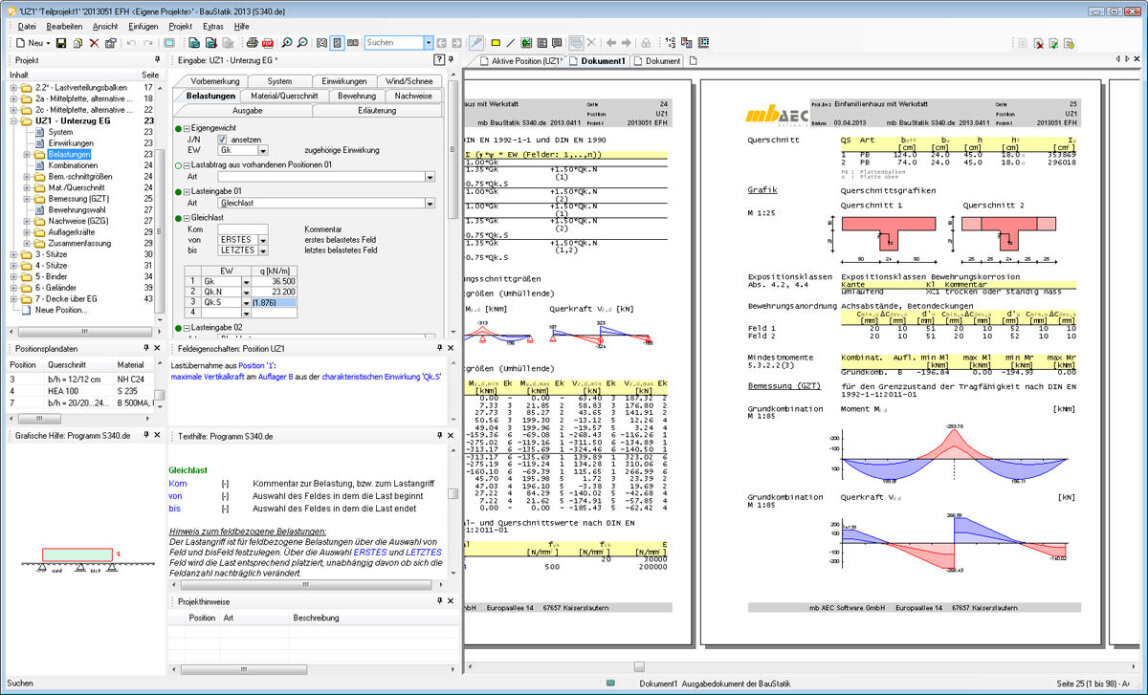The height and width of the screenshot is (695, 1148).
Task: Click the Kom comment input field
Action: [x=242, y=229]
